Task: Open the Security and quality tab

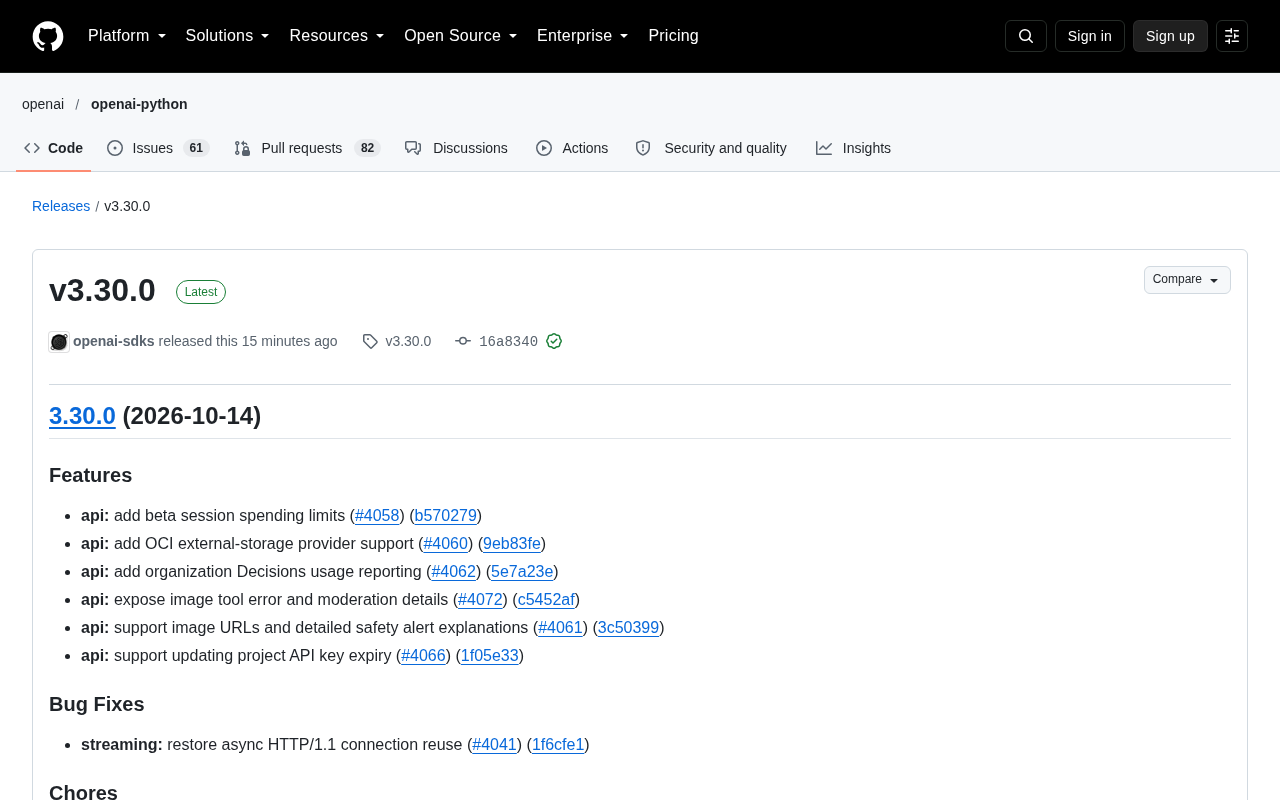Action: tap(711, 148)
